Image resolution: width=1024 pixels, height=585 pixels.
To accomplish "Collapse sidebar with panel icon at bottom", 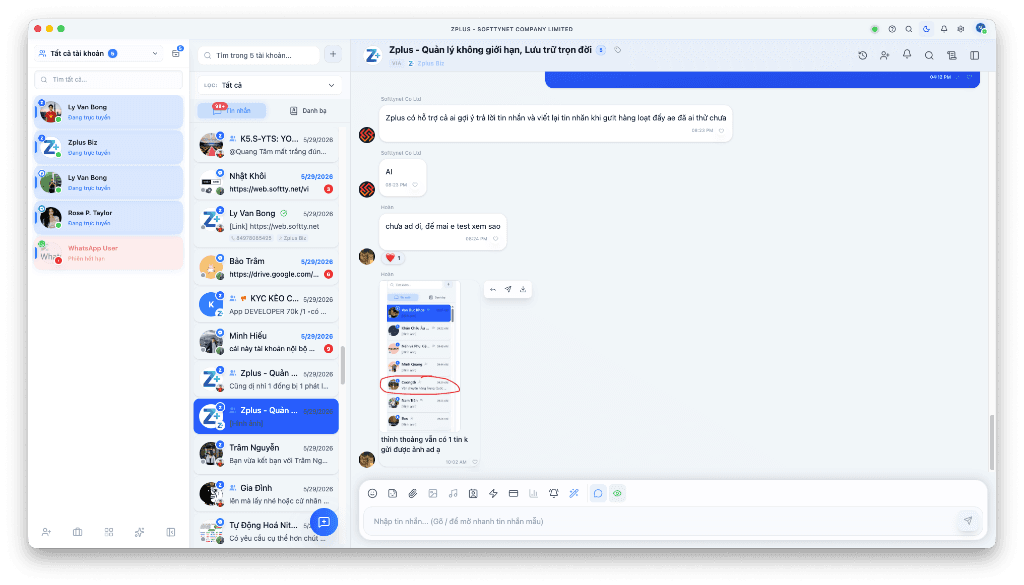I will tap(171, 532).
